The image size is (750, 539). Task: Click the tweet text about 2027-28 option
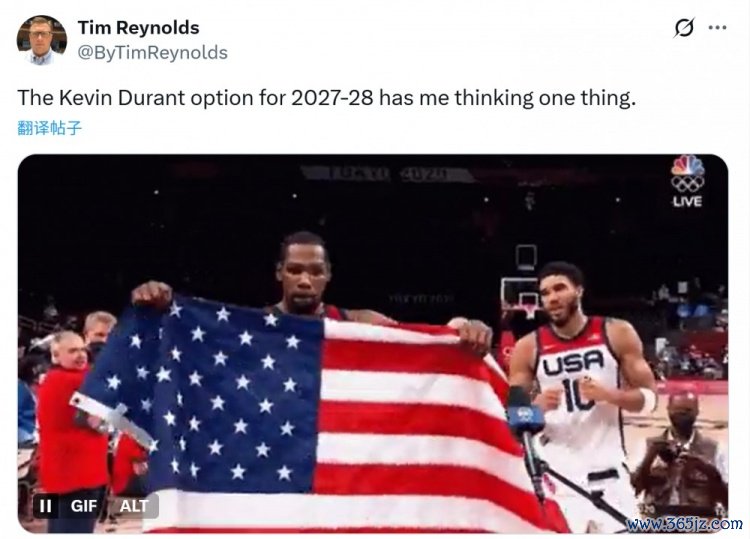(327, 98)
